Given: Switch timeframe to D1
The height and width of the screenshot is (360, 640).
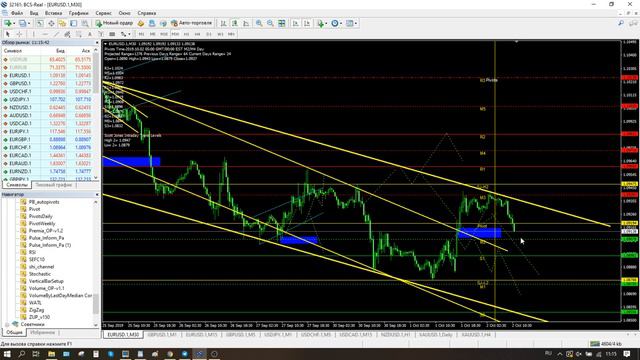Looking at the screenshot, I should tap(209, 34).
